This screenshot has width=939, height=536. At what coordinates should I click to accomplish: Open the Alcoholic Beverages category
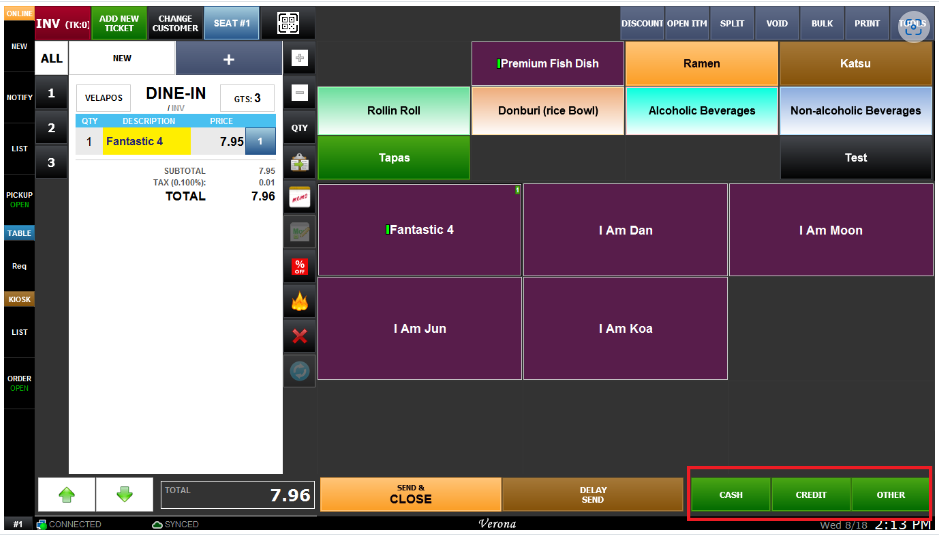(701, 111)
